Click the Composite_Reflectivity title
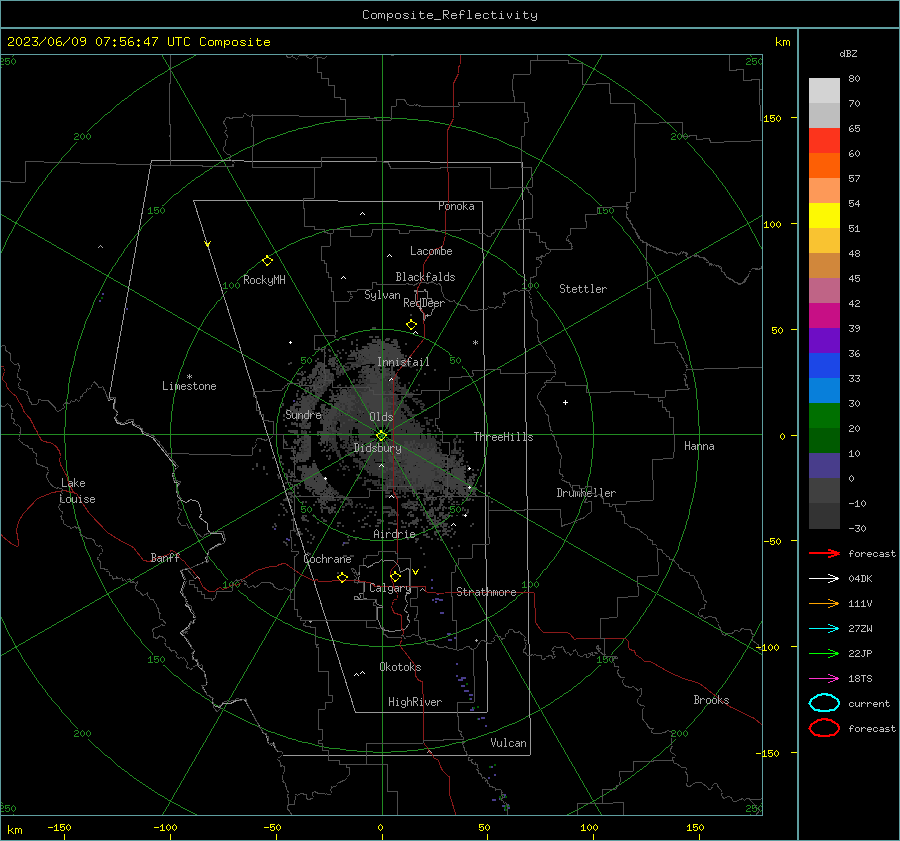 pos(449,15)
